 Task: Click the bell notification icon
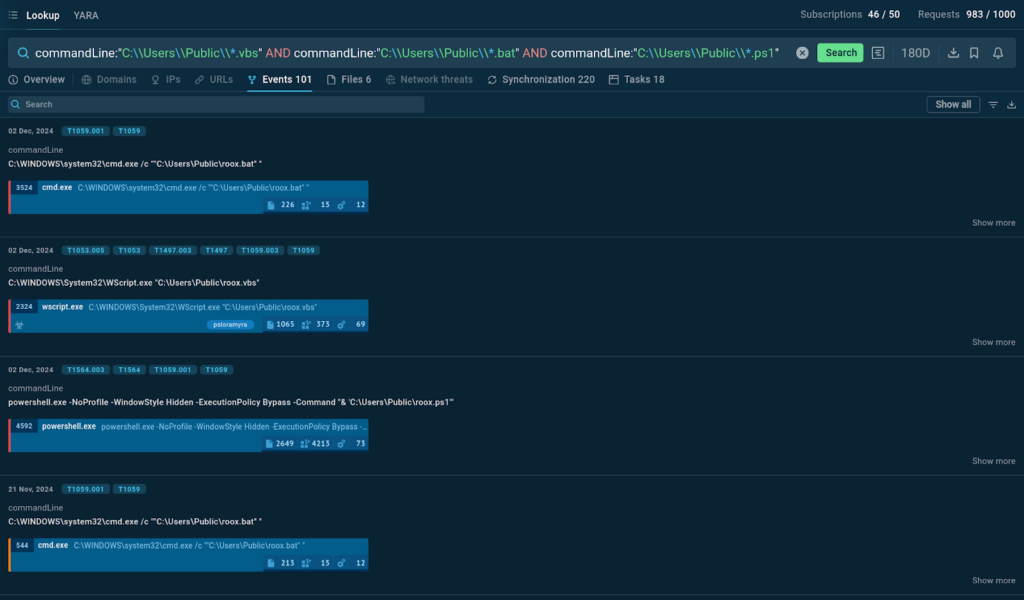(998, 53)
